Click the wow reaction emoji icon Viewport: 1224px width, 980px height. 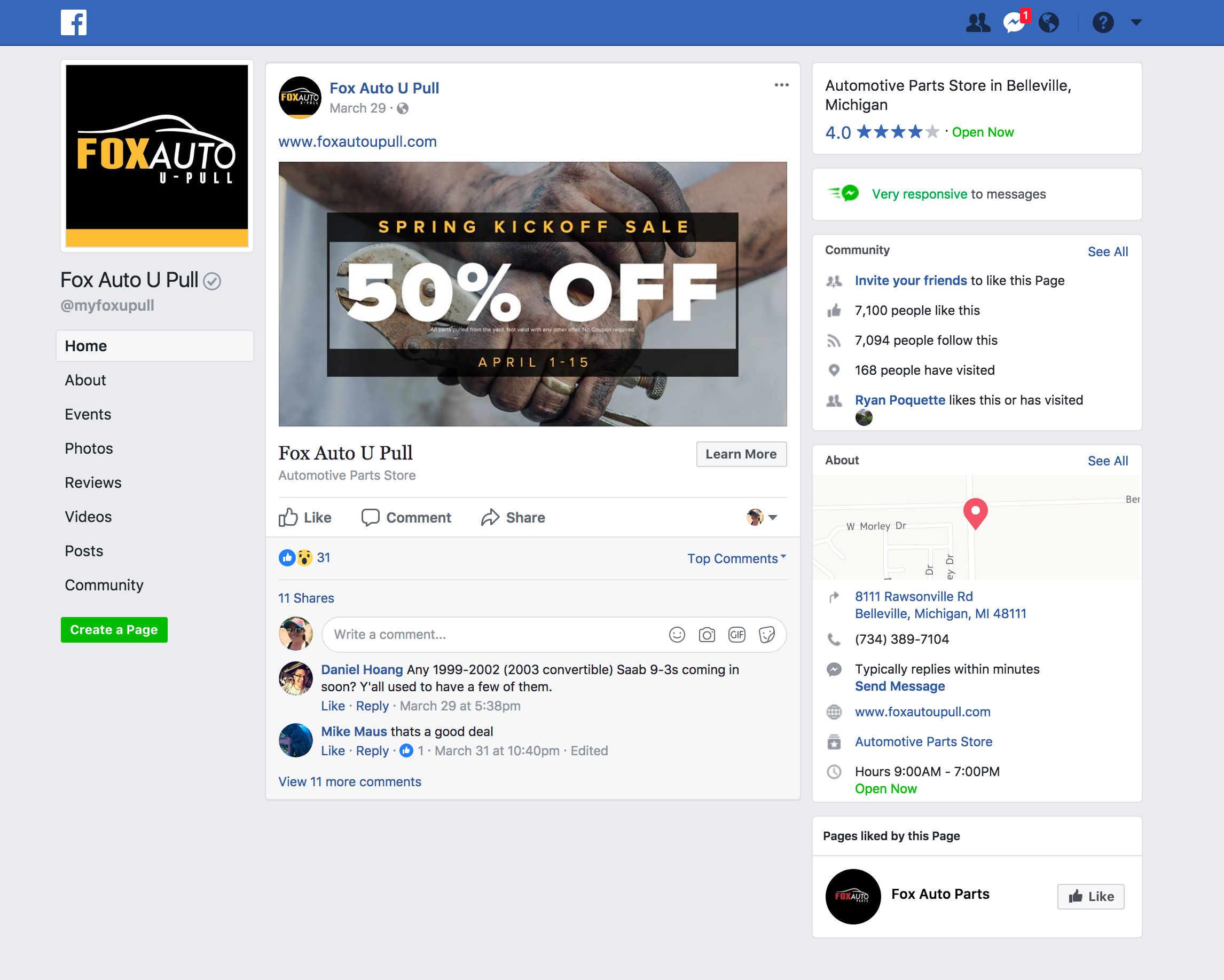point(305,558)
